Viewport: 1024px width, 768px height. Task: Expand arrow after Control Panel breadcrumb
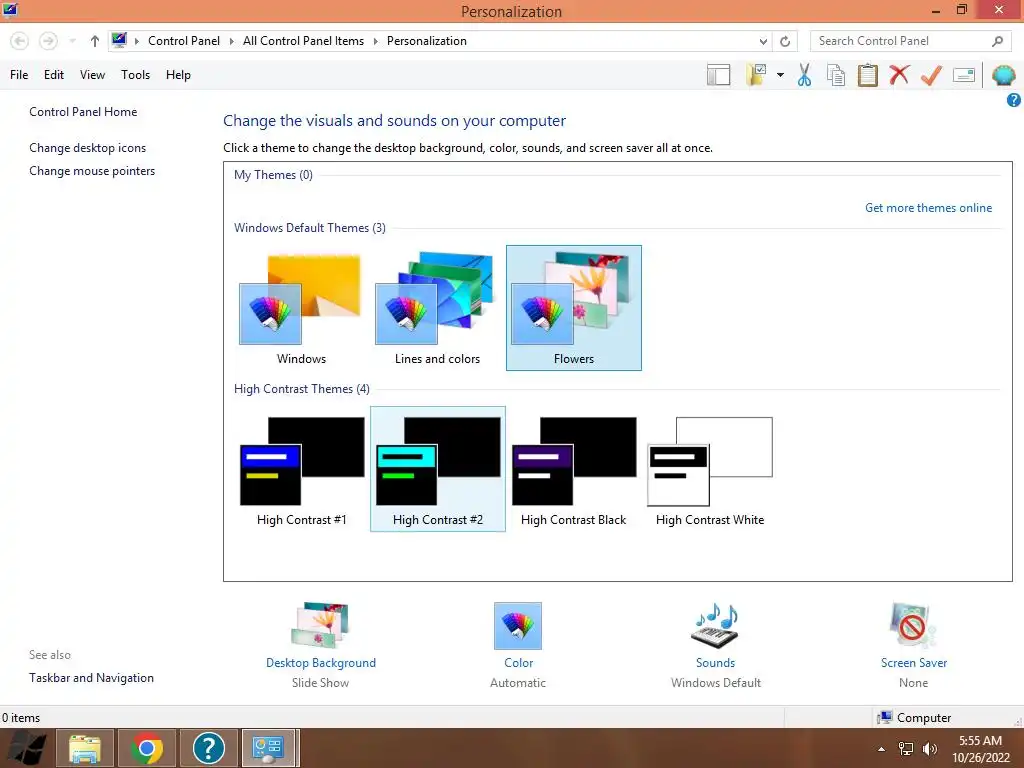pos(231,41)
